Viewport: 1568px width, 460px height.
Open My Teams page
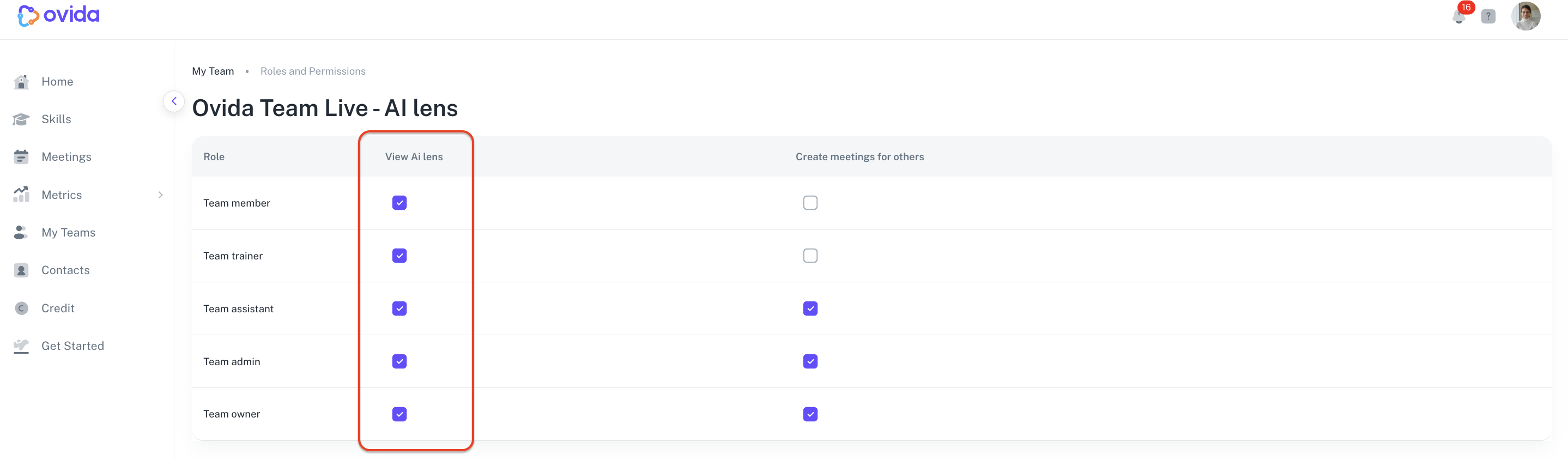(x=68, y=232)
